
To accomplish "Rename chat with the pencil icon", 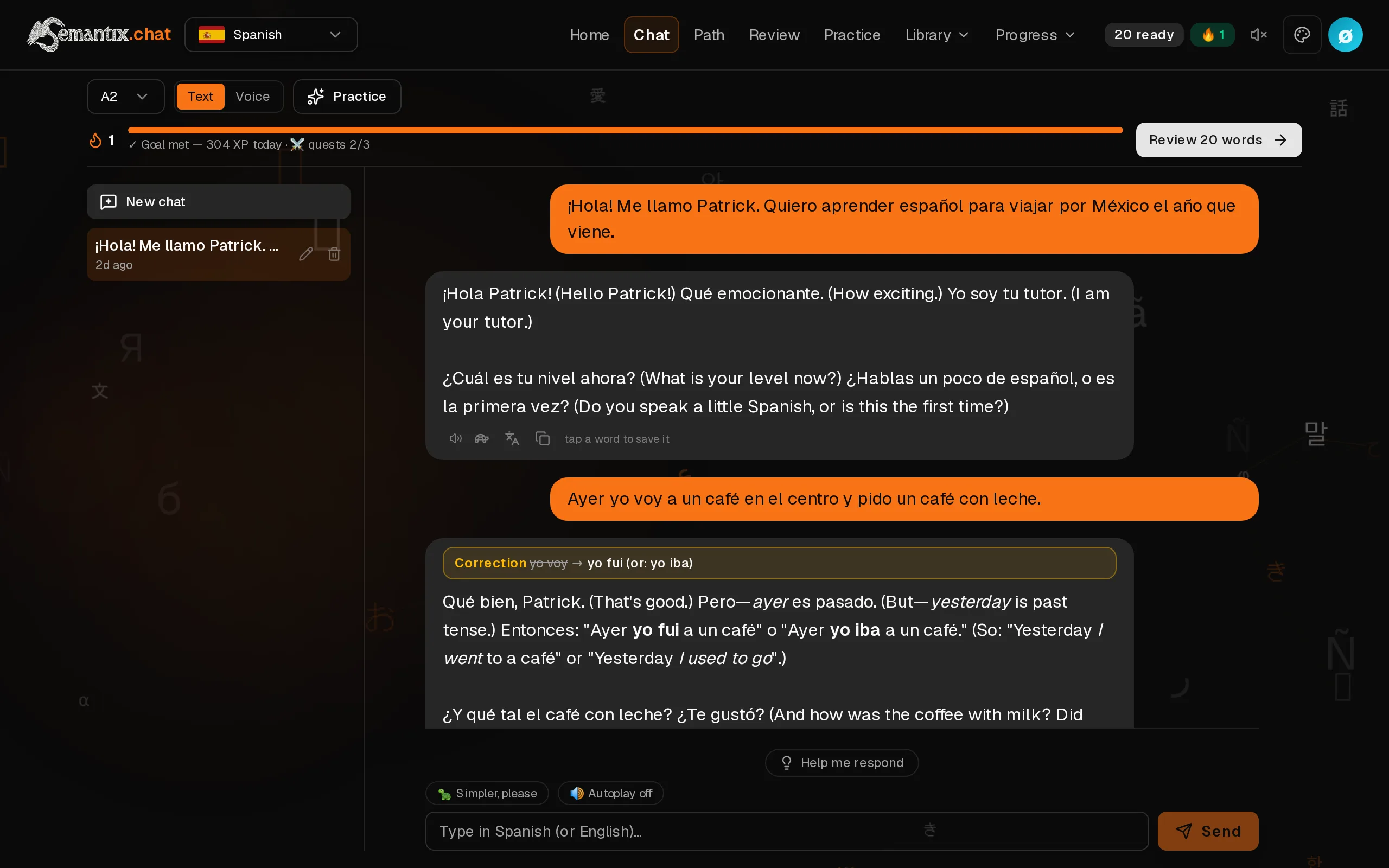I will 306,254.
